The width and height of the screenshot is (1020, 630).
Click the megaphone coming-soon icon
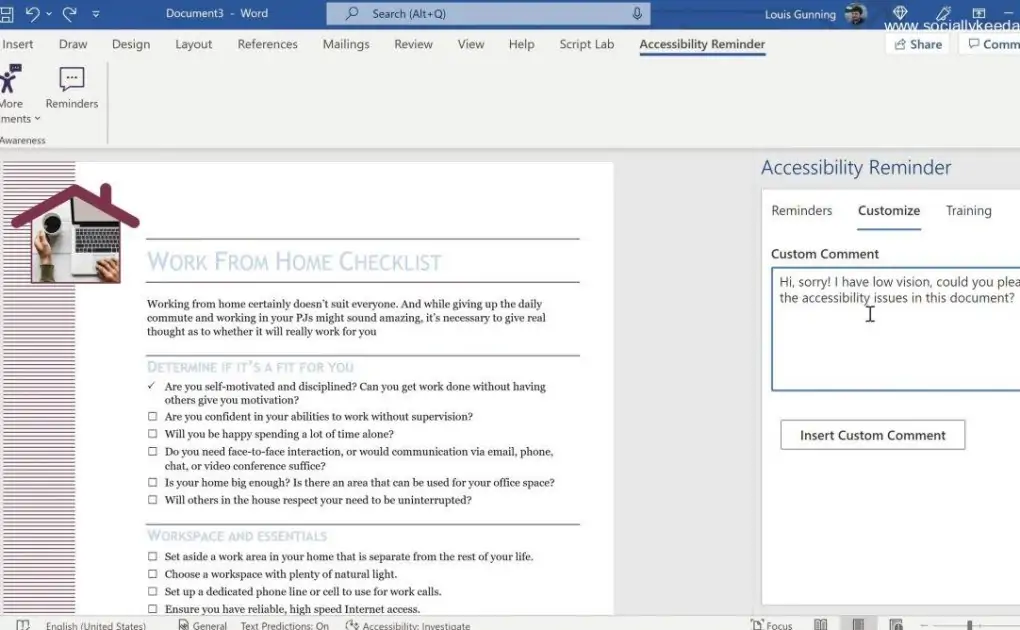point(943,12)
